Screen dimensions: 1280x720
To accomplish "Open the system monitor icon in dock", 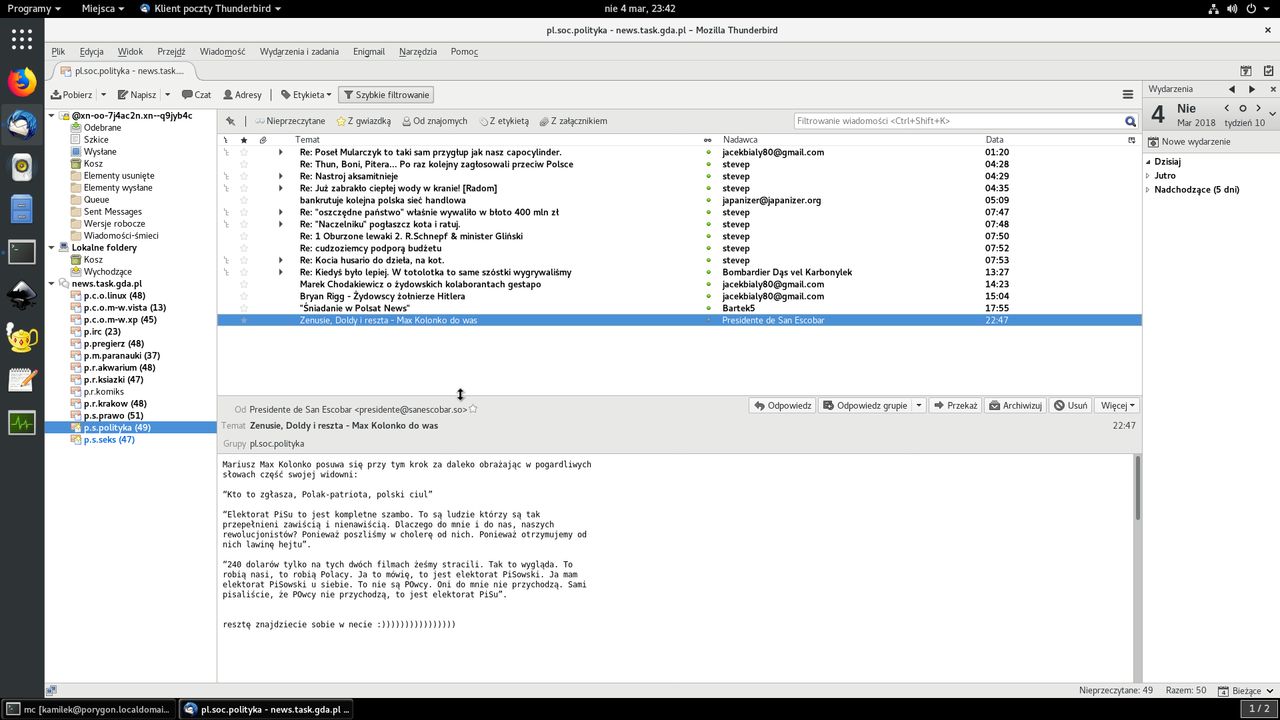I will coord(22,423).
